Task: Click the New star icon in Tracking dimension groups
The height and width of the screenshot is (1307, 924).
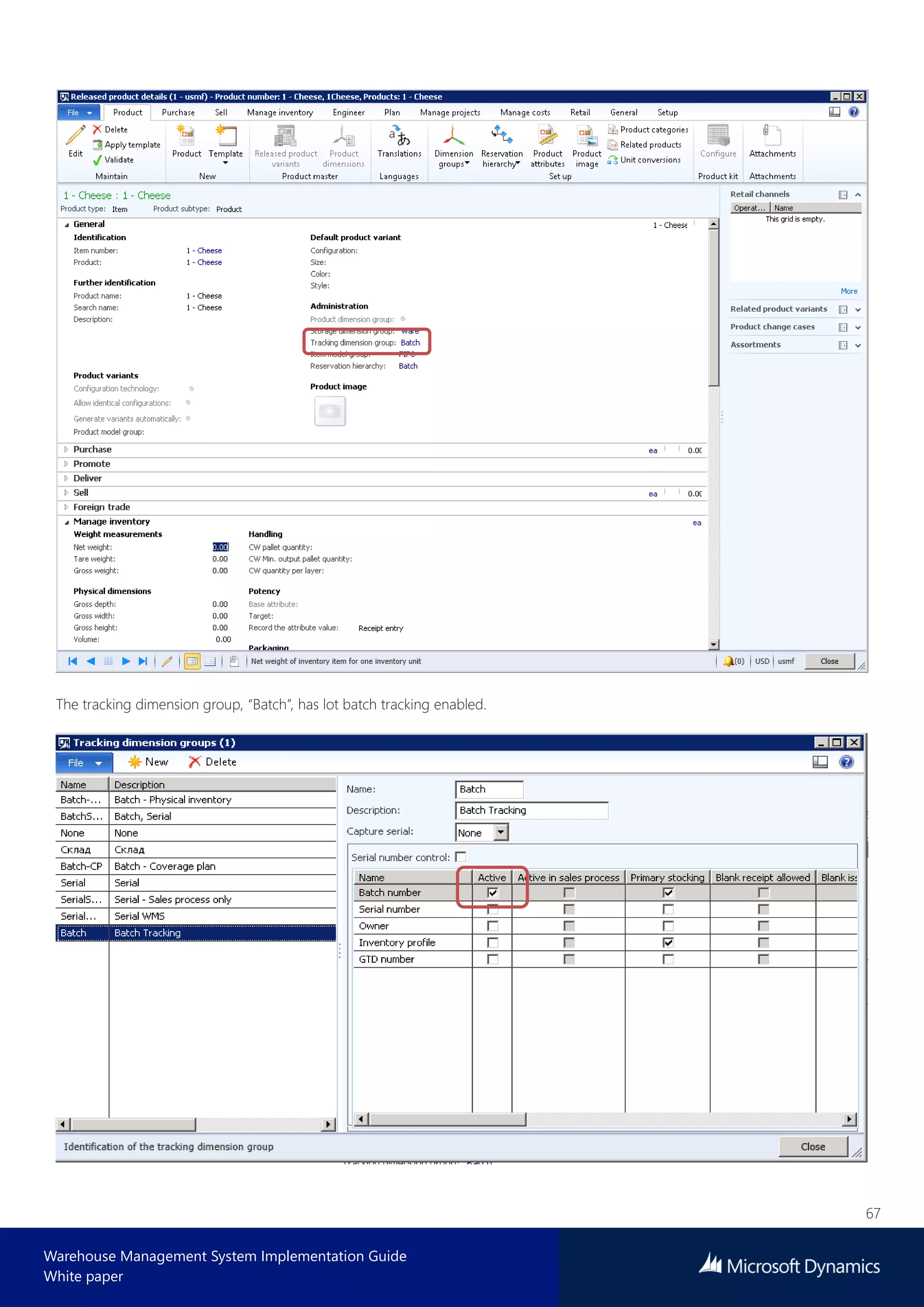Action: (135, 762)
